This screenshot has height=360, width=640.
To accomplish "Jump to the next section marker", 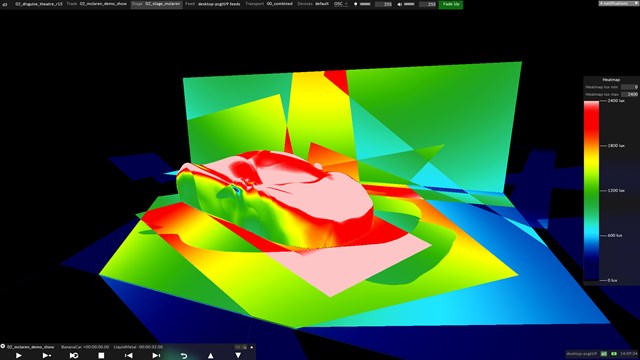I will click(x=156, y=356).
